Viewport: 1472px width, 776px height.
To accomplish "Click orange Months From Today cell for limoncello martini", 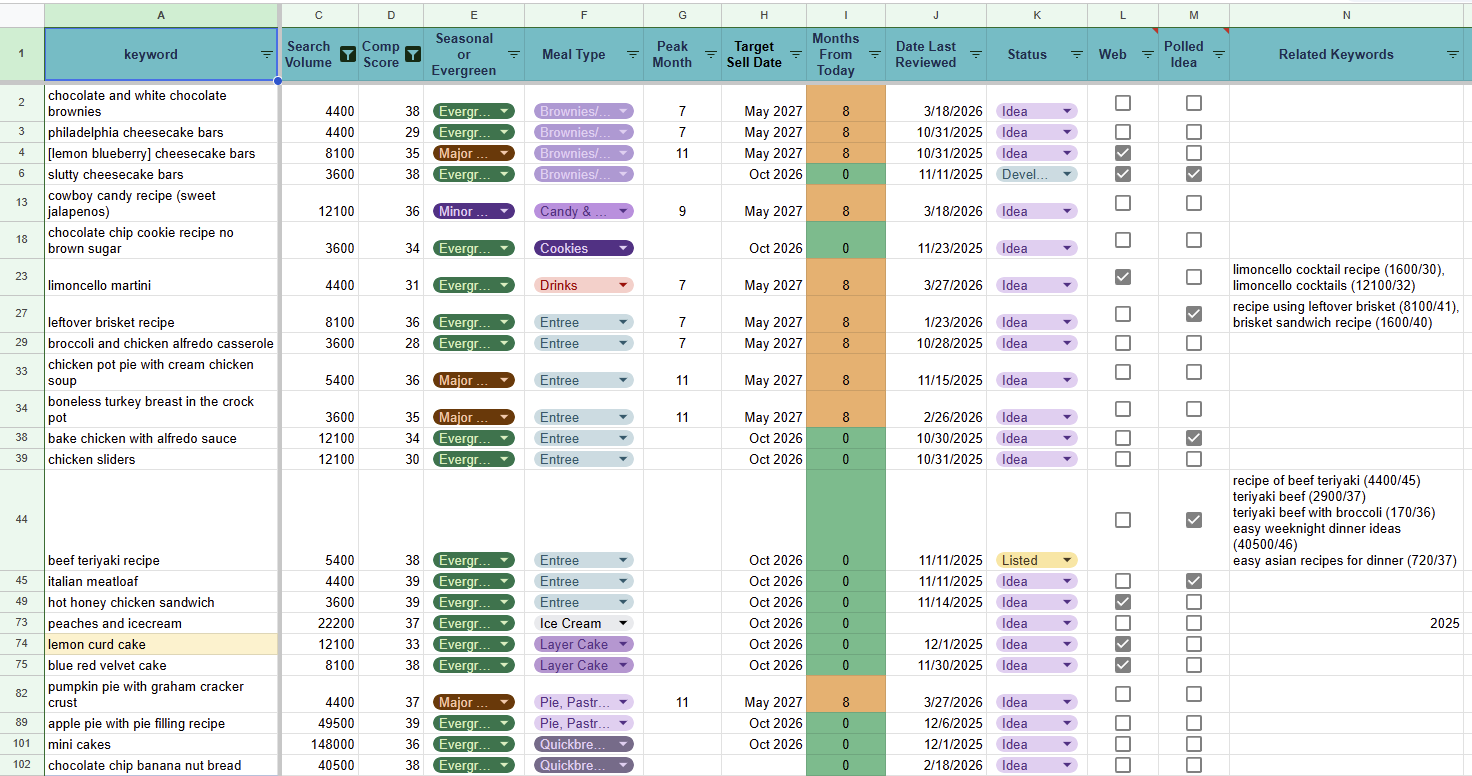I will (846, 277).
